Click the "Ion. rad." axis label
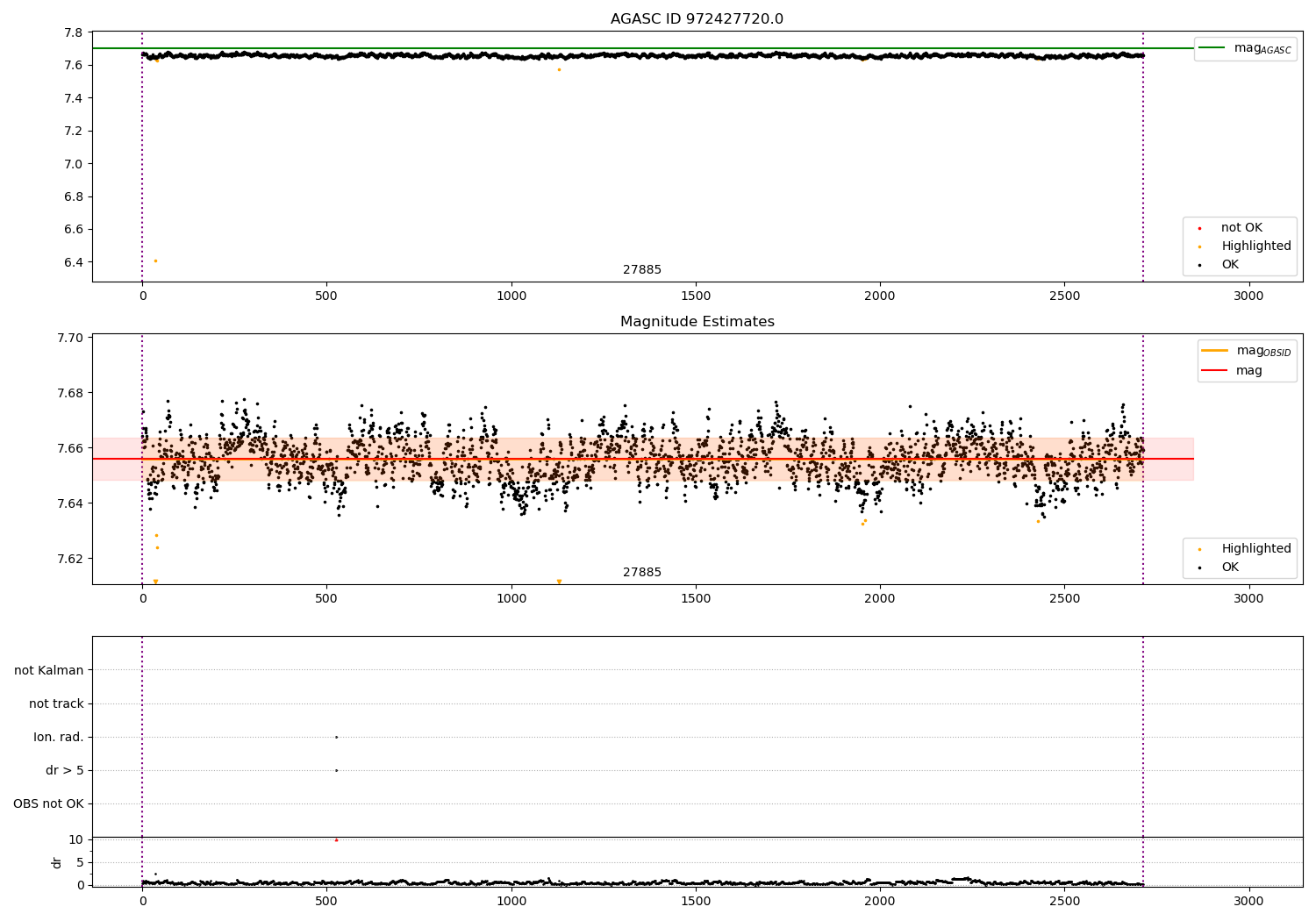This screenshot has height=921, width=1316. (x=59, y=738)
